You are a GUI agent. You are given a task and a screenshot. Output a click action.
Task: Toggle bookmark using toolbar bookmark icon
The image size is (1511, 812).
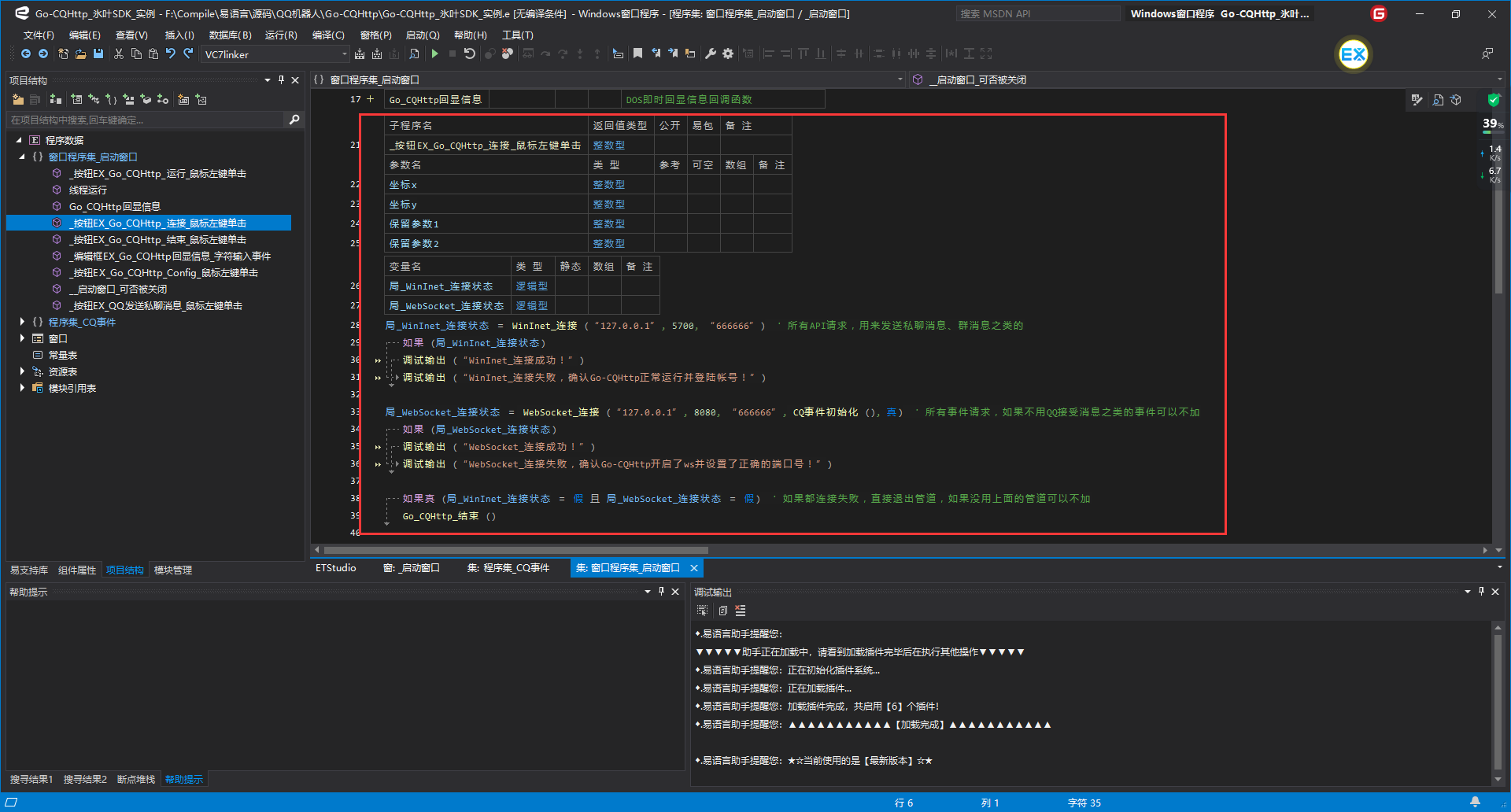pyautogui.click(x=638, y=54)
